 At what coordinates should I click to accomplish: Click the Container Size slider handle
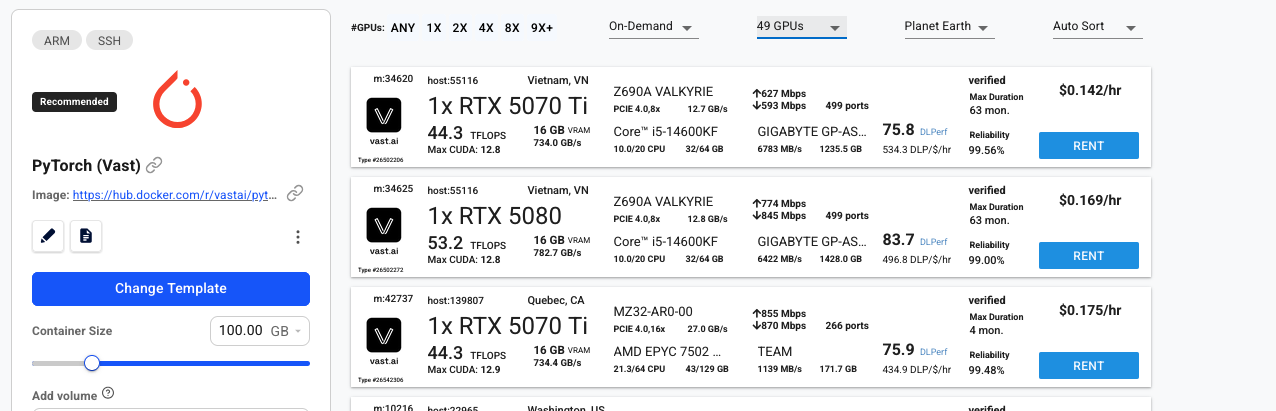click(92, 363)
